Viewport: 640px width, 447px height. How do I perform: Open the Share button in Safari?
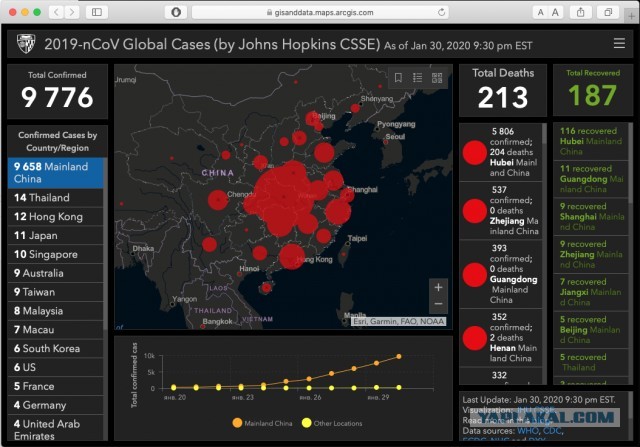click(580, 12)
